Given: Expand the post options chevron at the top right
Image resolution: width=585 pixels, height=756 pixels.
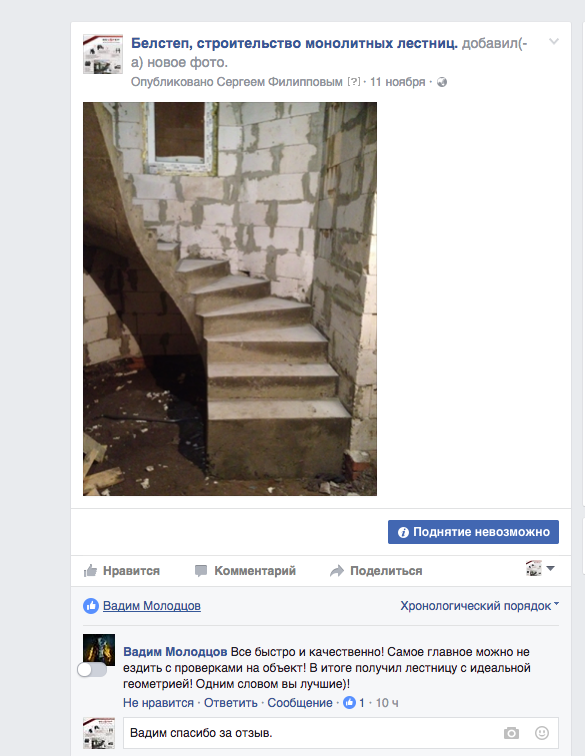Looking at the screenshot, I should (554, 41).
